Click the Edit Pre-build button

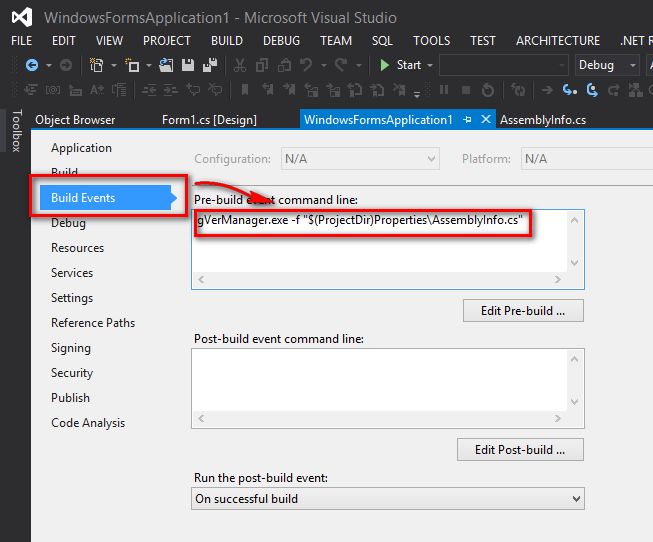pyautogui.click(x=523, y=311)
